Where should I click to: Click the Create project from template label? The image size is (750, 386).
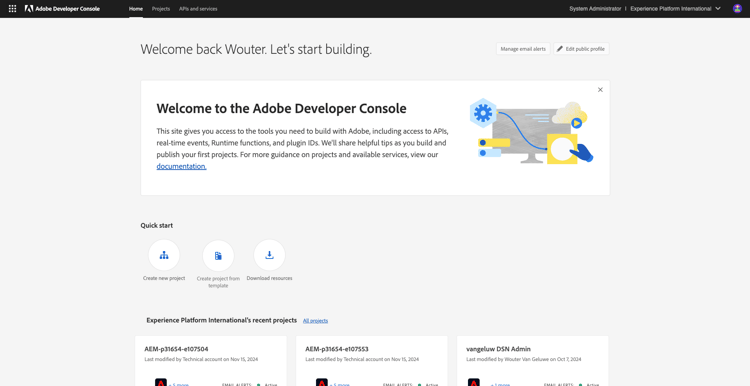[218, 282]
